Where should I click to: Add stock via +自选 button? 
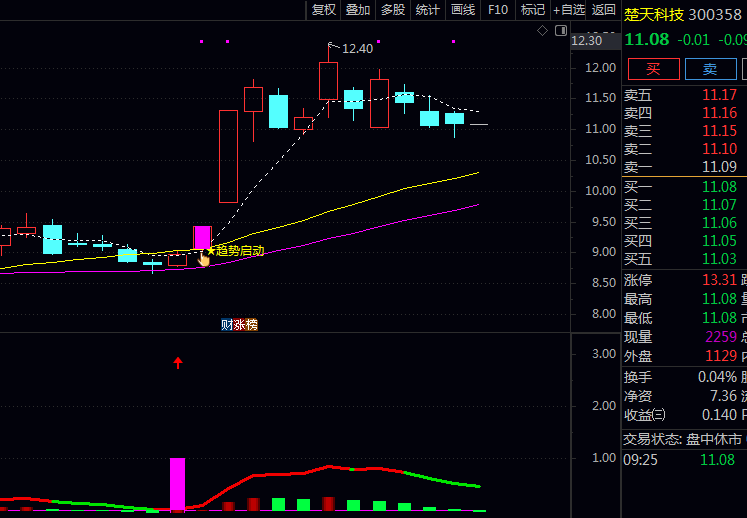(568, 10)
